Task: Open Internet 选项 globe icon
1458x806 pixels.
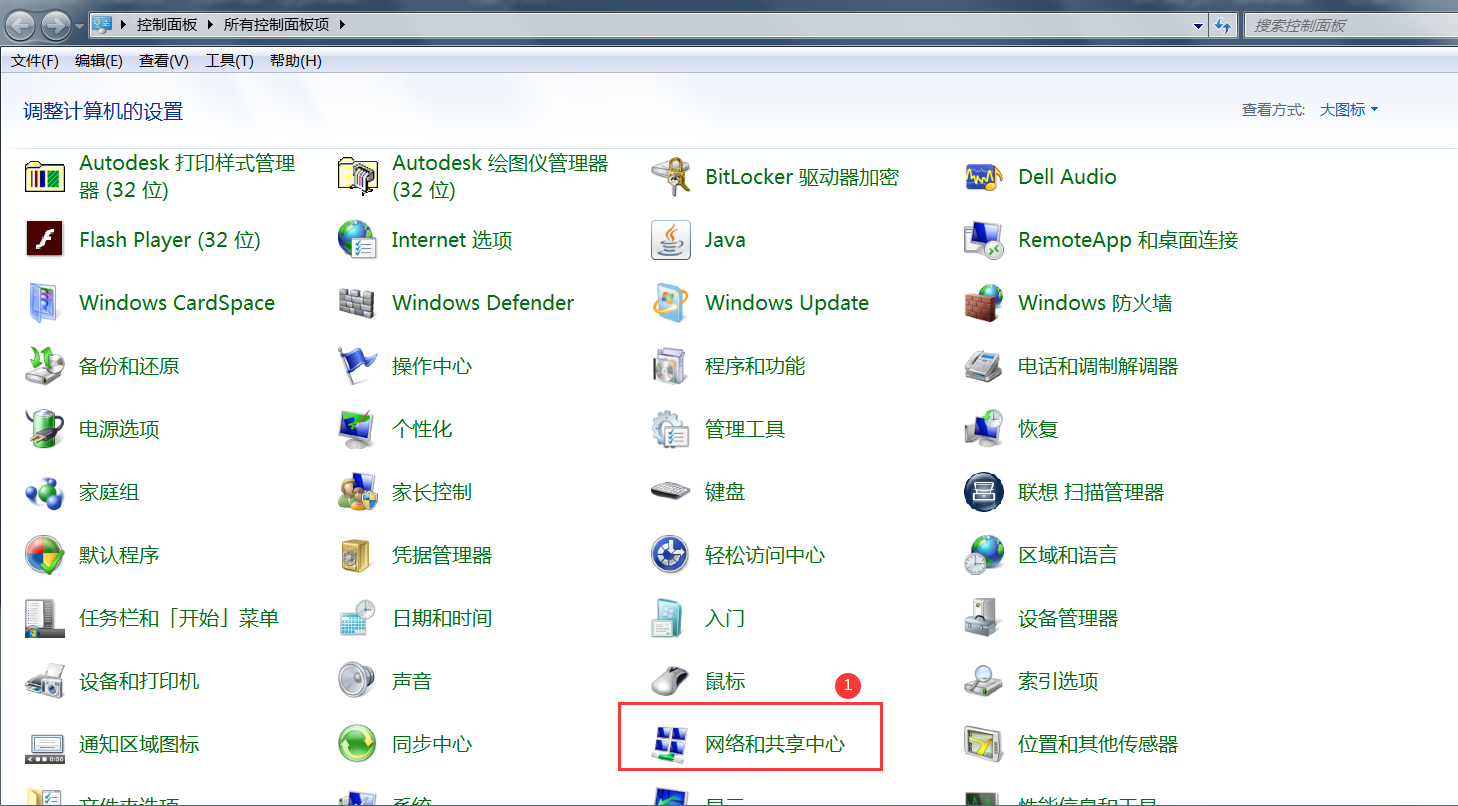Action: pos(357,240)
